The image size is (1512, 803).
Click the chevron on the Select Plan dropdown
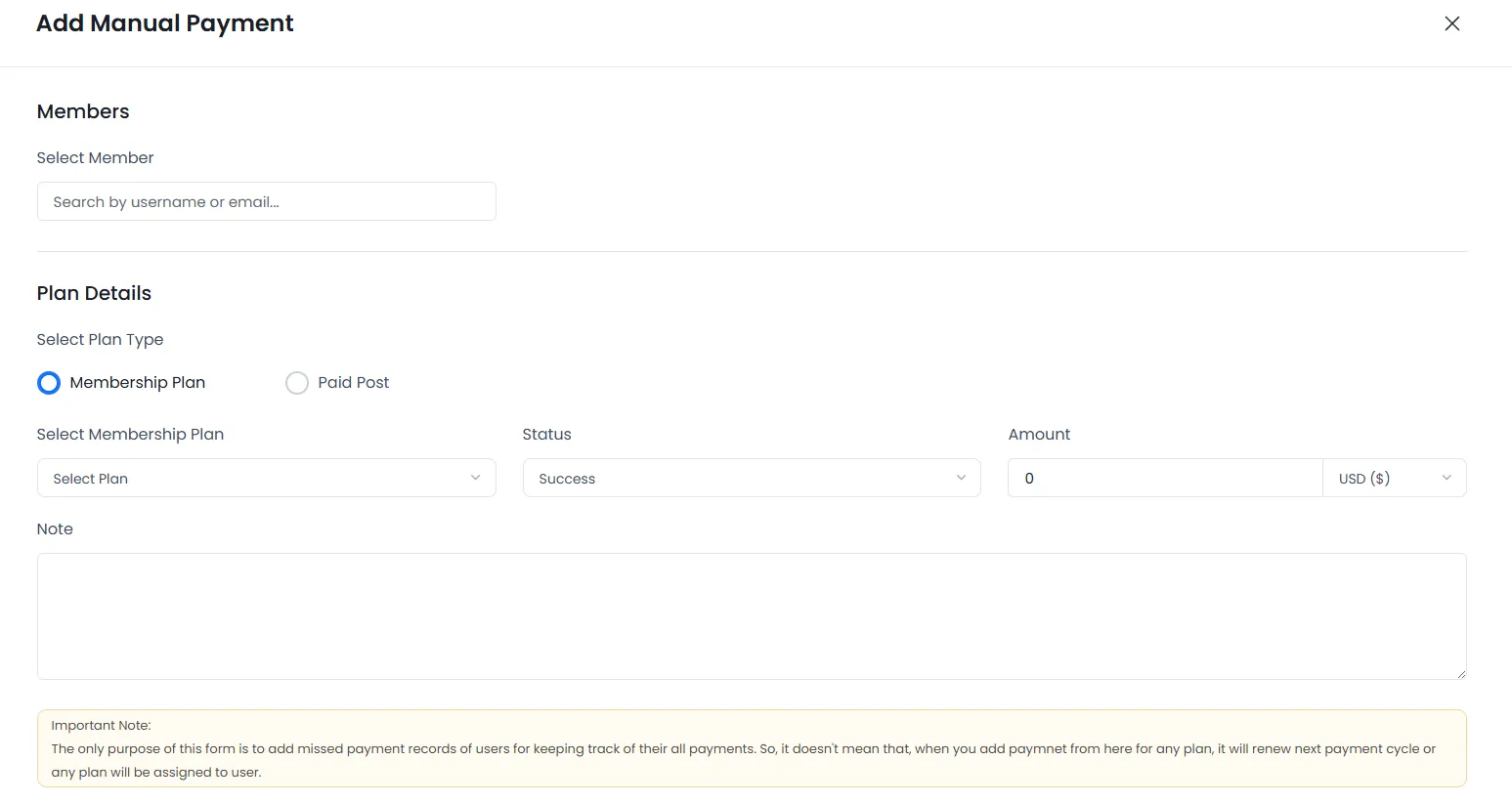coord(476,478)
